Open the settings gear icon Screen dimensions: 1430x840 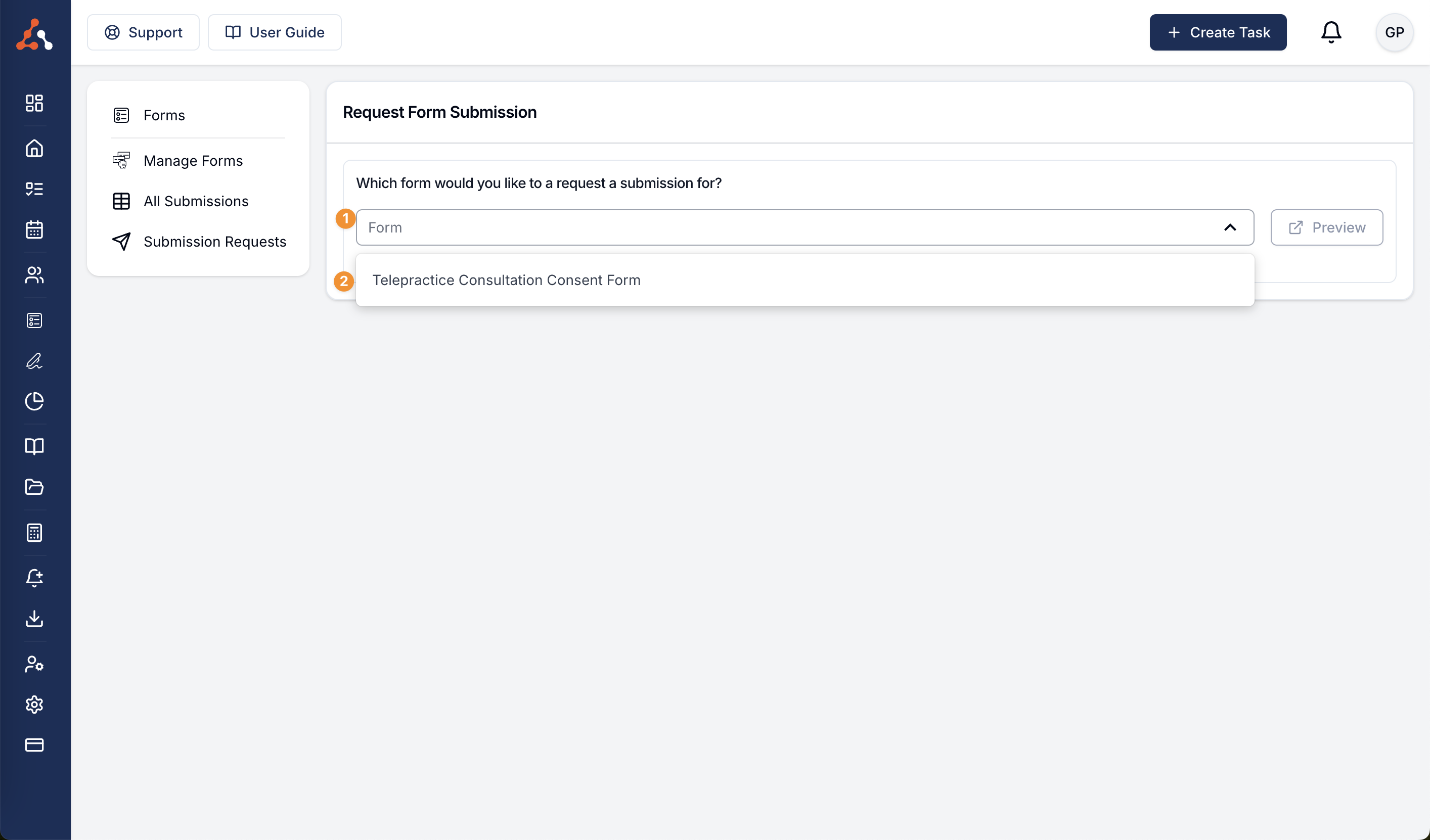click(34, 705)
